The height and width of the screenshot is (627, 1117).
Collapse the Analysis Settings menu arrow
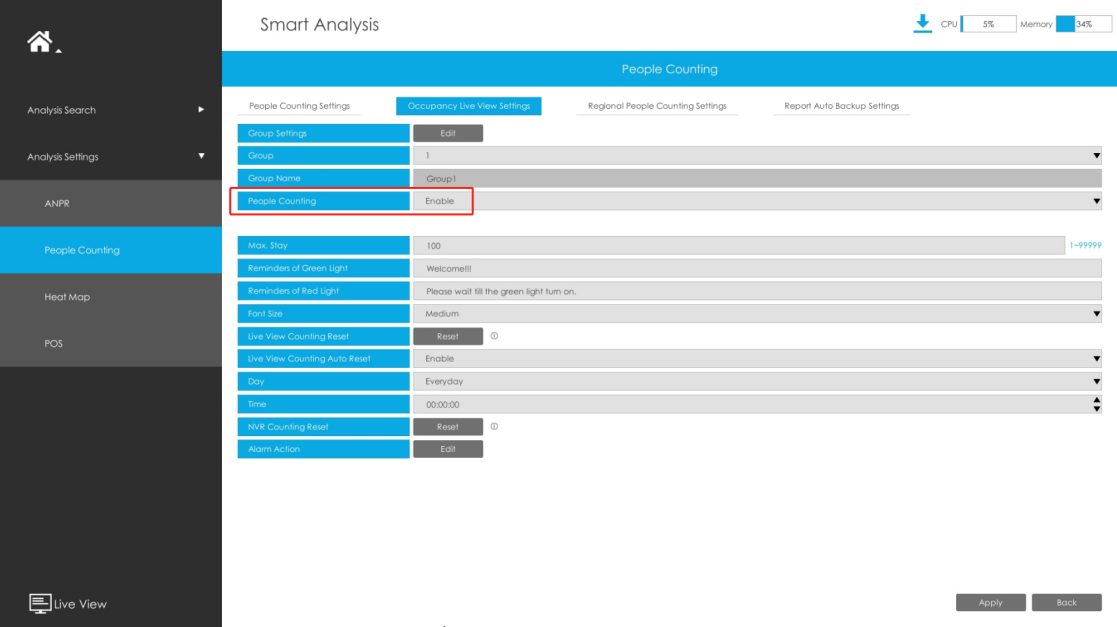click(x=201, y=156)
